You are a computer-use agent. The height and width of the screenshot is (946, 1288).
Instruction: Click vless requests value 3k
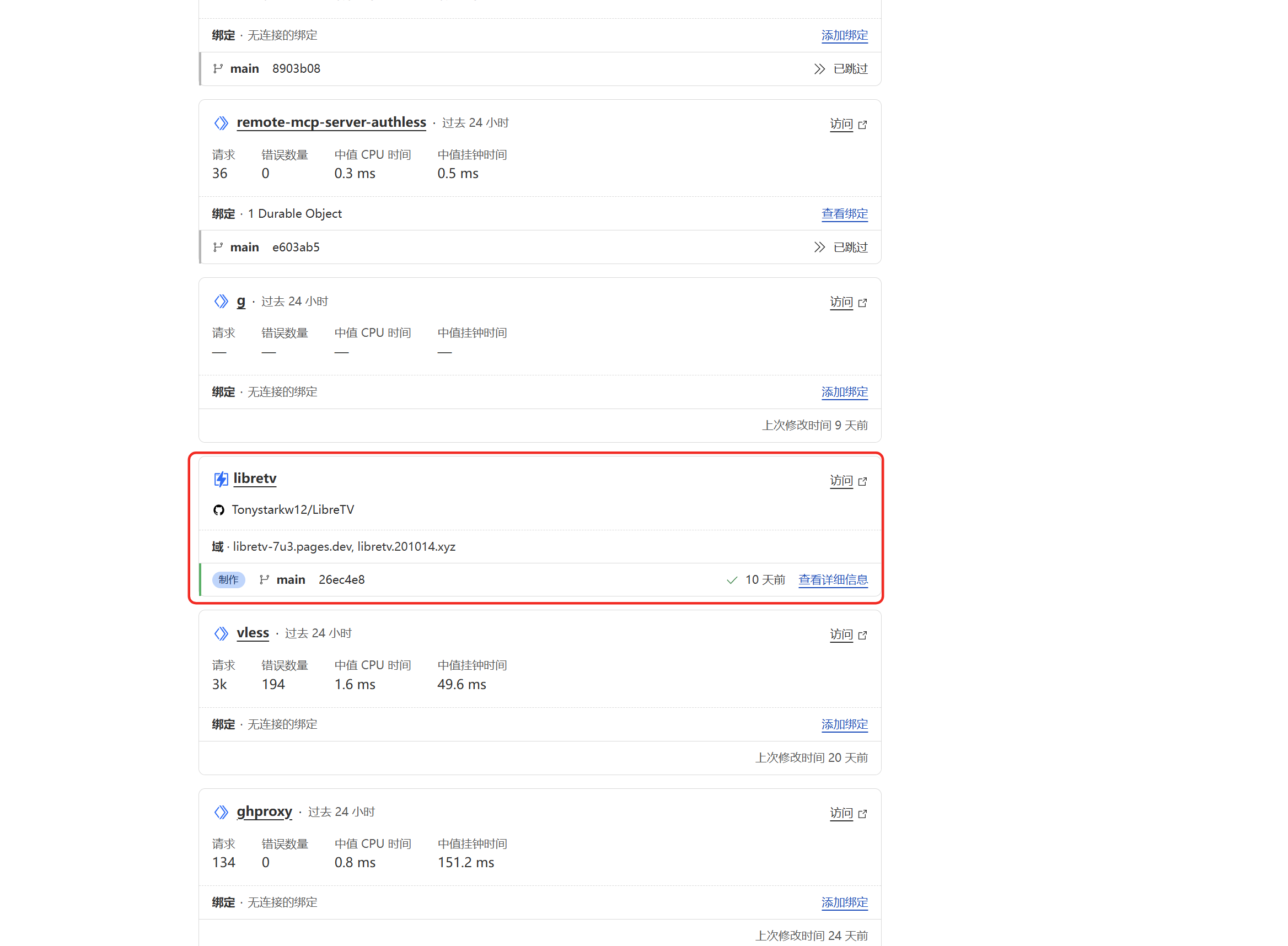219,684
